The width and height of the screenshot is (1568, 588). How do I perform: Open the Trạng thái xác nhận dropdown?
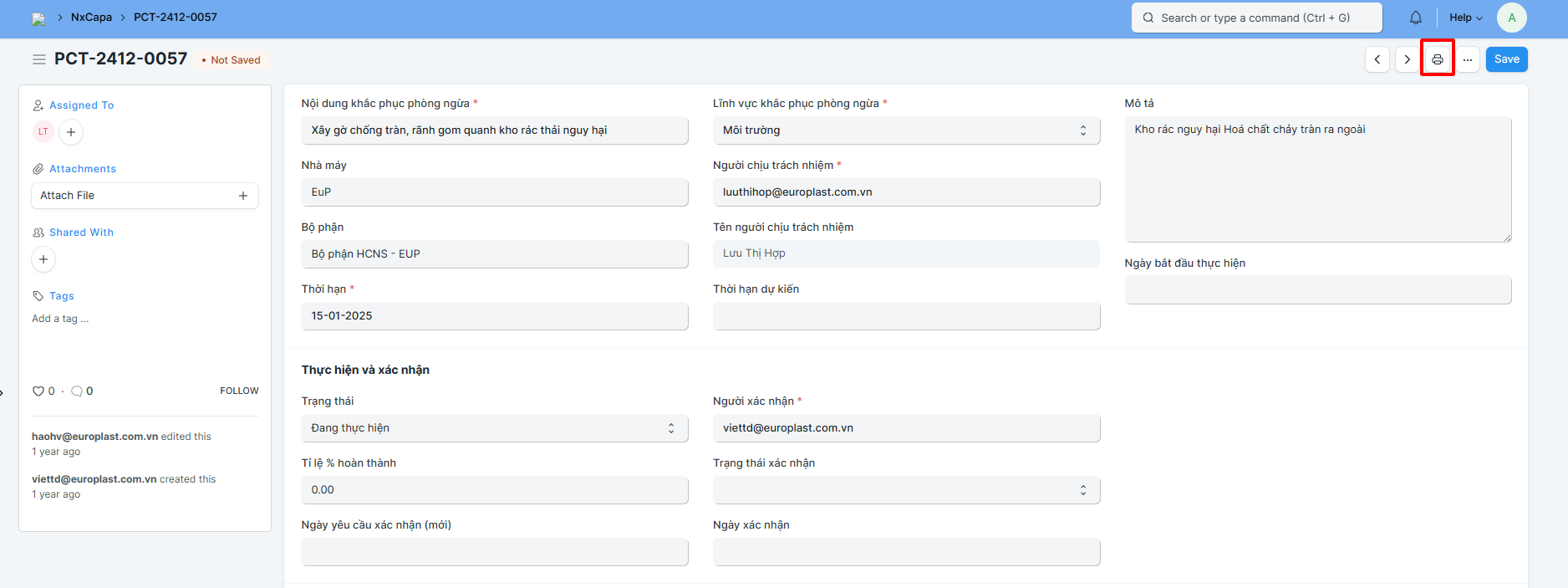905,490
